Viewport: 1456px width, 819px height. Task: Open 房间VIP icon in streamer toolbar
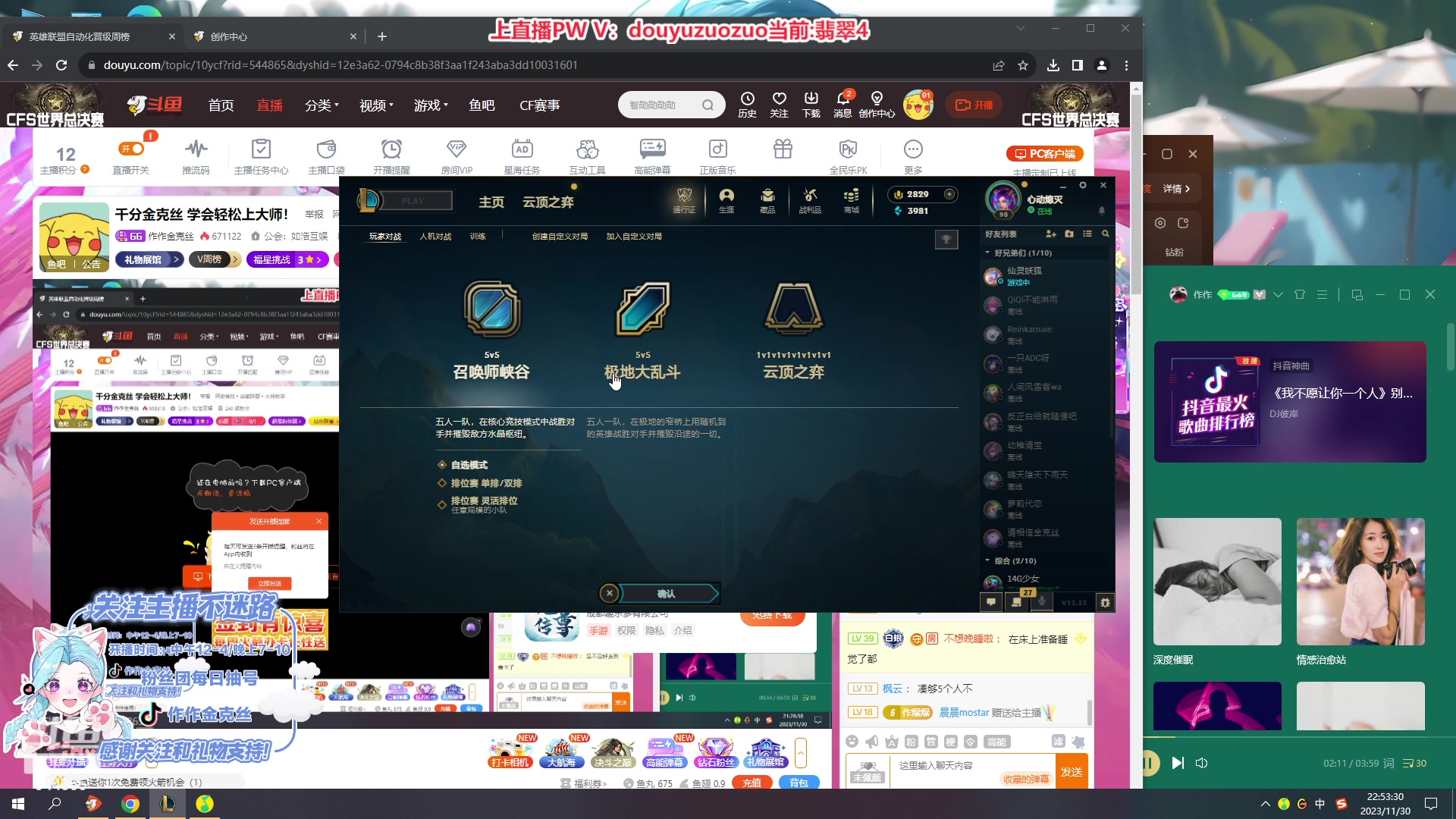(457, 157)
